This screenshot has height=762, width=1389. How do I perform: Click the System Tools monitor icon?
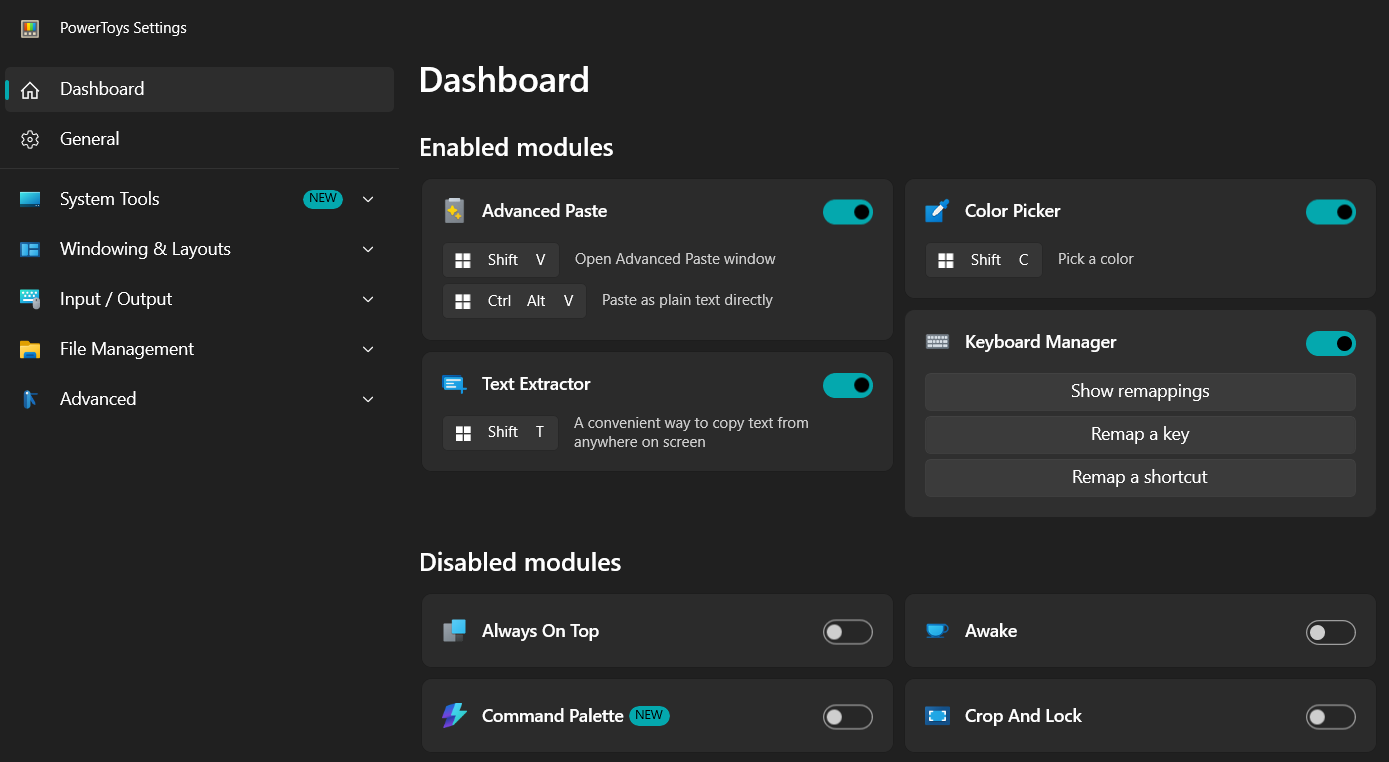[30, 199]
